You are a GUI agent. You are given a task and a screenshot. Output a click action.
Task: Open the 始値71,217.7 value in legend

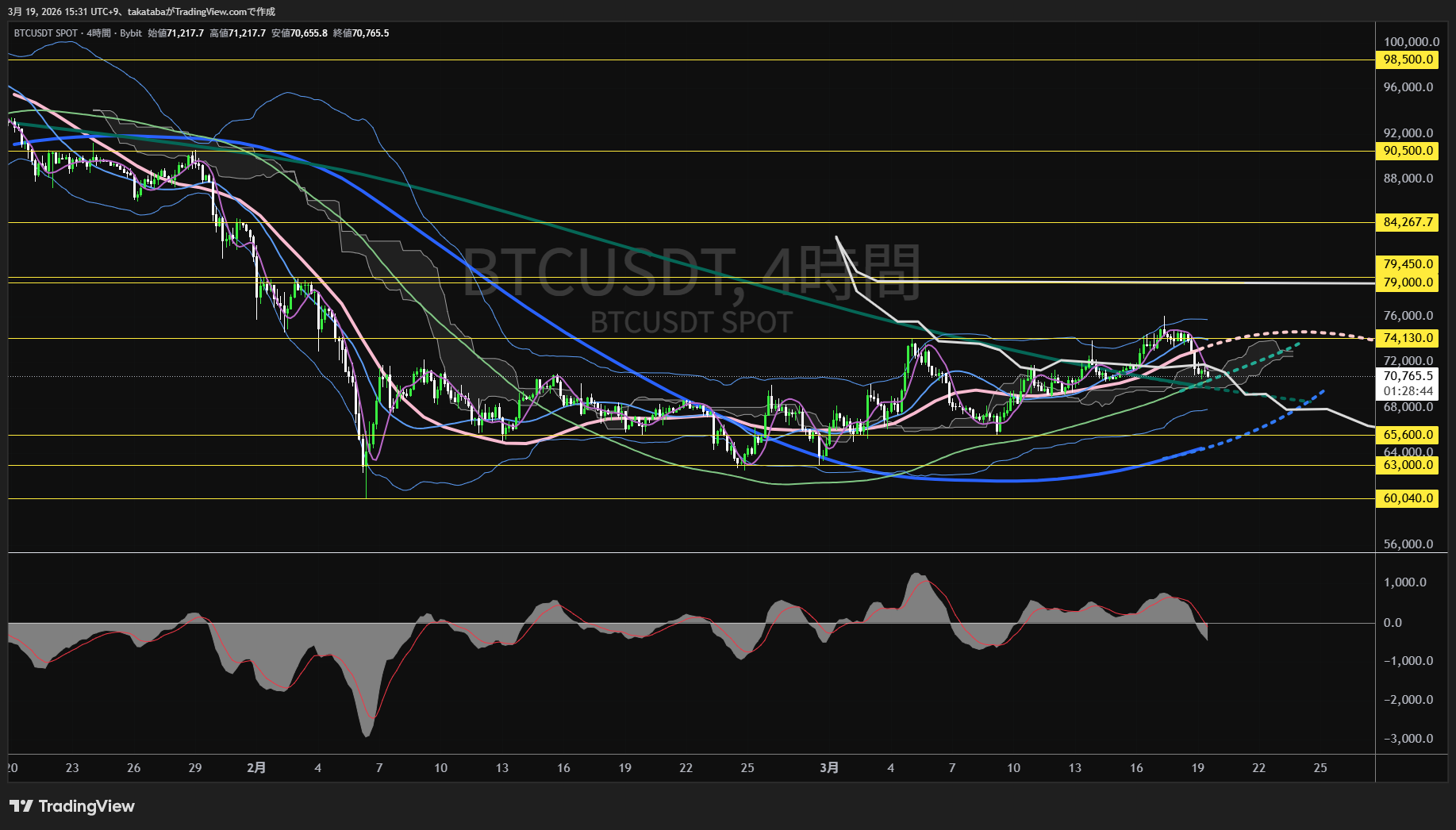(x=176, y=33)
